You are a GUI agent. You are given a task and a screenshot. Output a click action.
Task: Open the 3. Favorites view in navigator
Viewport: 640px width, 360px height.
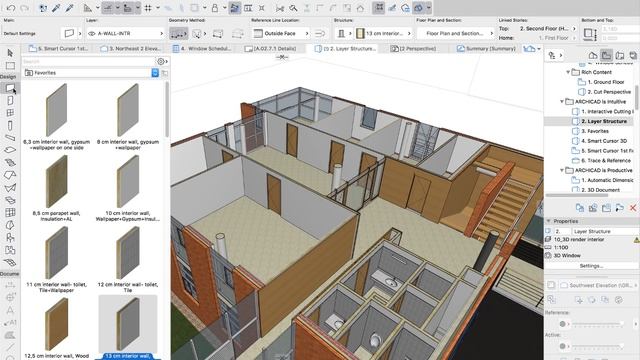[595, 131]
